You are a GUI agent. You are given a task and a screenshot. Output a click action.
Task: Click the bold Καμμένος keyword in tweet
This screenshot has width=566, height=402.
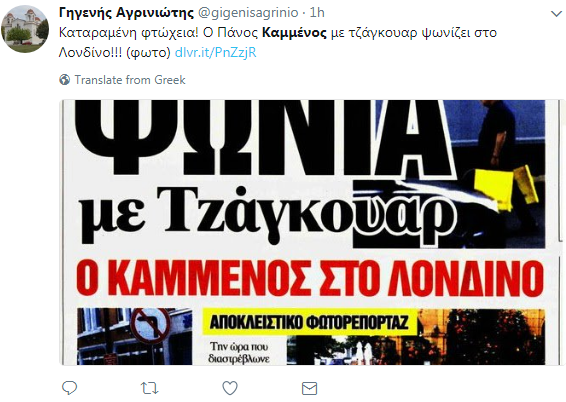tap(294, 33)
